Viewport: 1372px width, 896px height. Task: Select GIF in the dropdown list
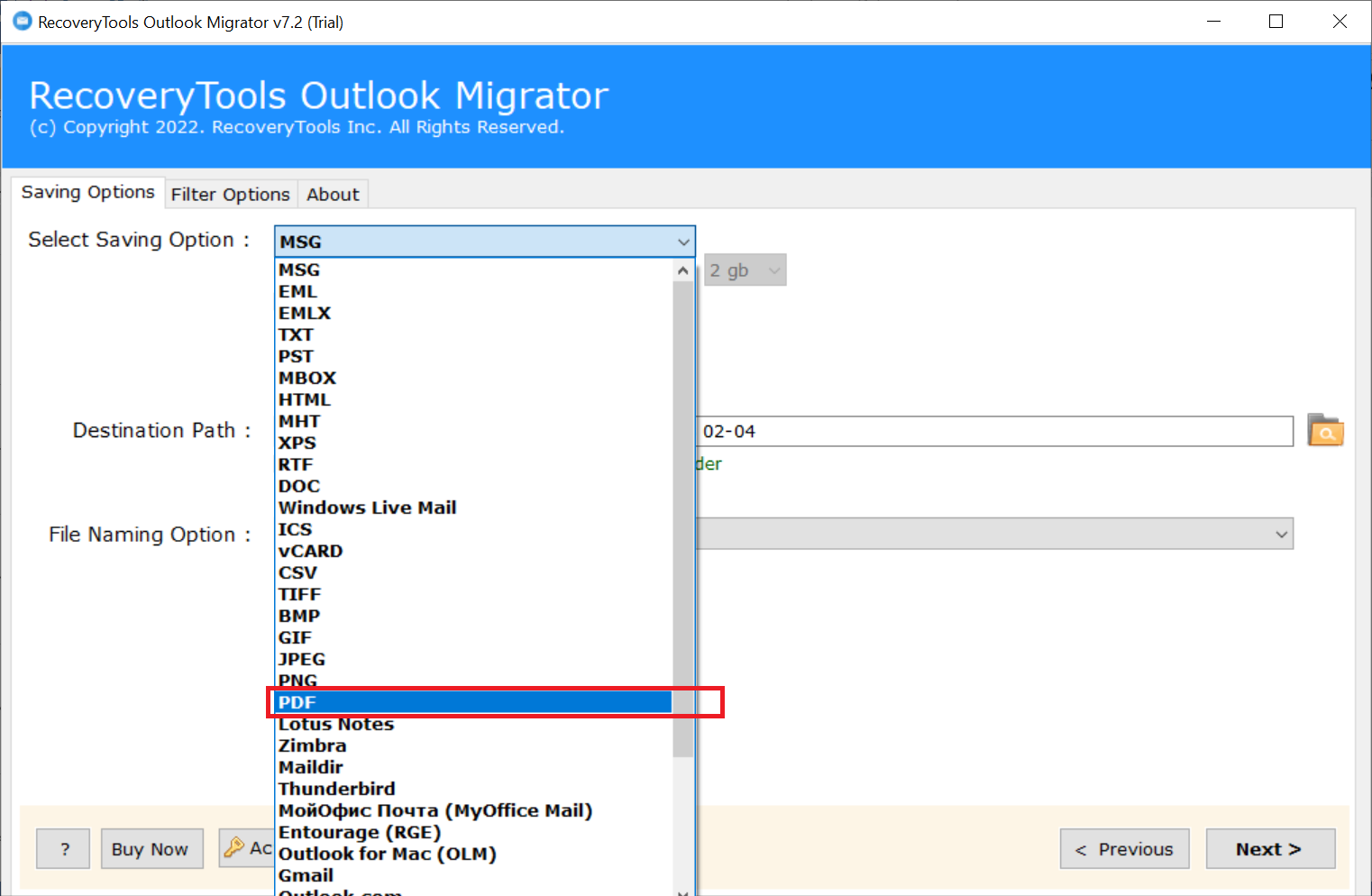[x=473, y=637]
